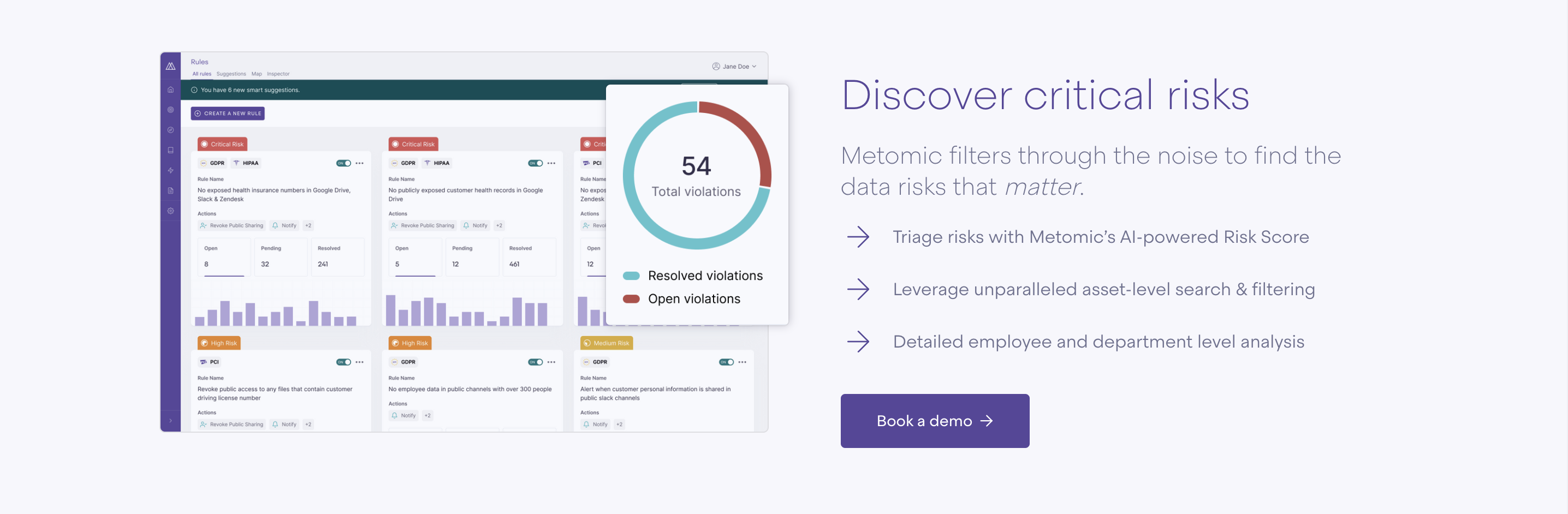Screen dimensions: 1568x514
Task: Open the compass icon in the sidebar
Action: (170, 129)
